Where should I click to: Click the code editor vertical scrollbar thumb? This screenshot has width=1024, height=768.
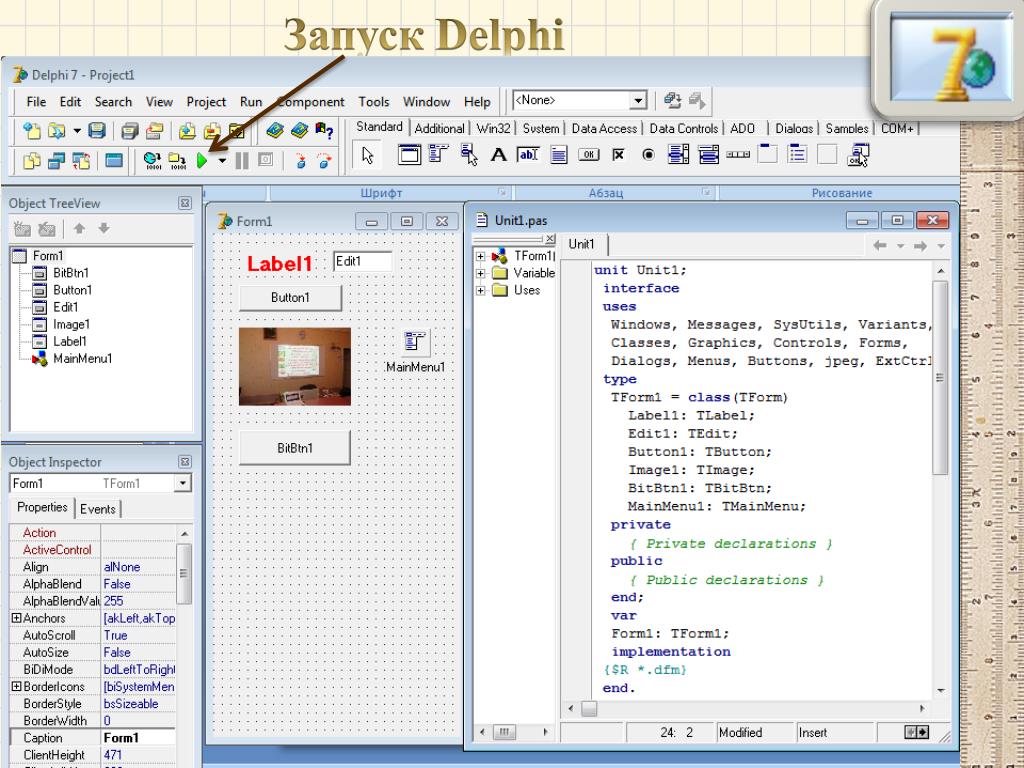pyautogui.click(x=940, y=378)
